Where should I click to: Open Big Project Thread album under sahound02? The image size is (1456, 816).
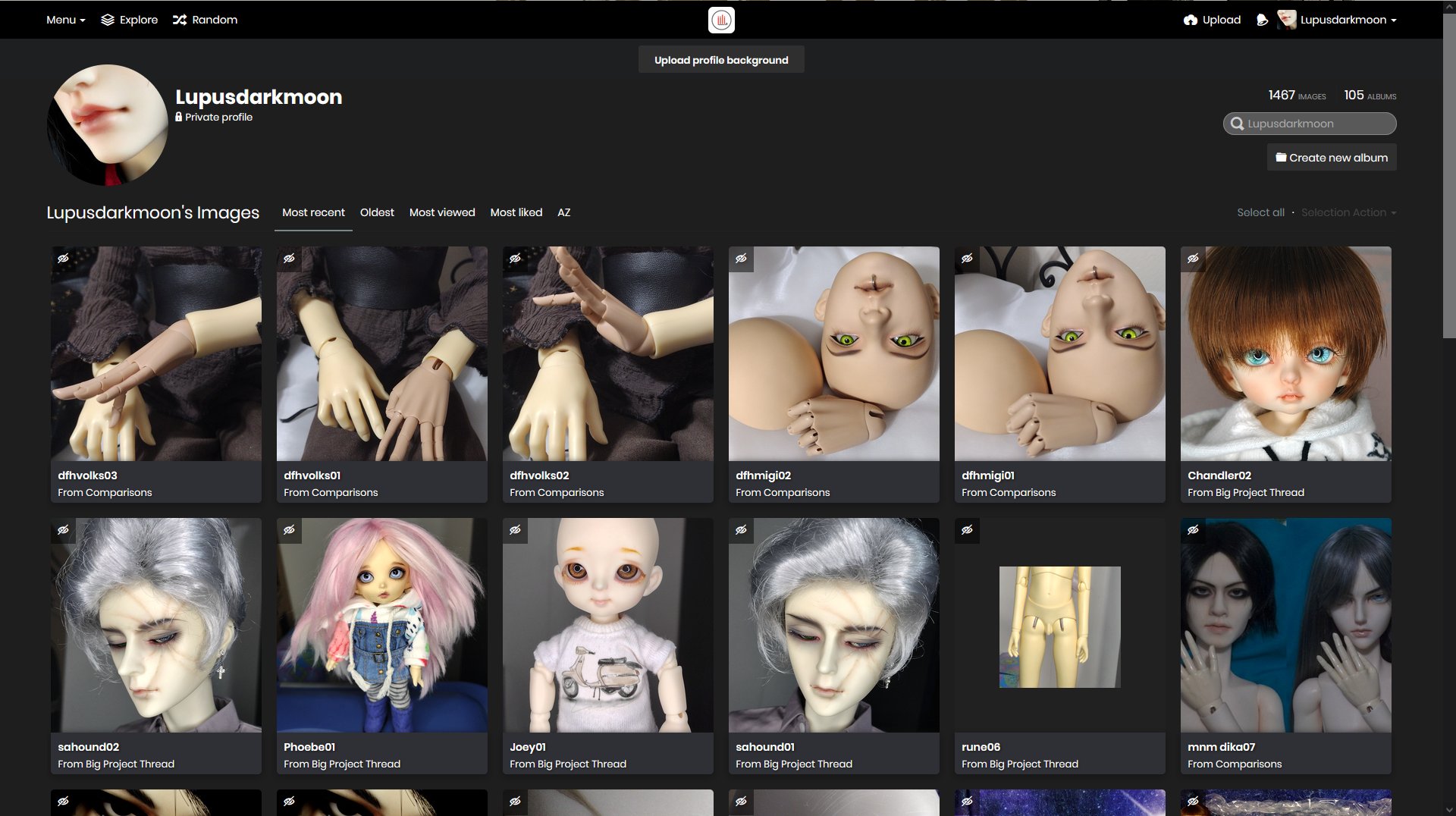[x=130, y=764]
